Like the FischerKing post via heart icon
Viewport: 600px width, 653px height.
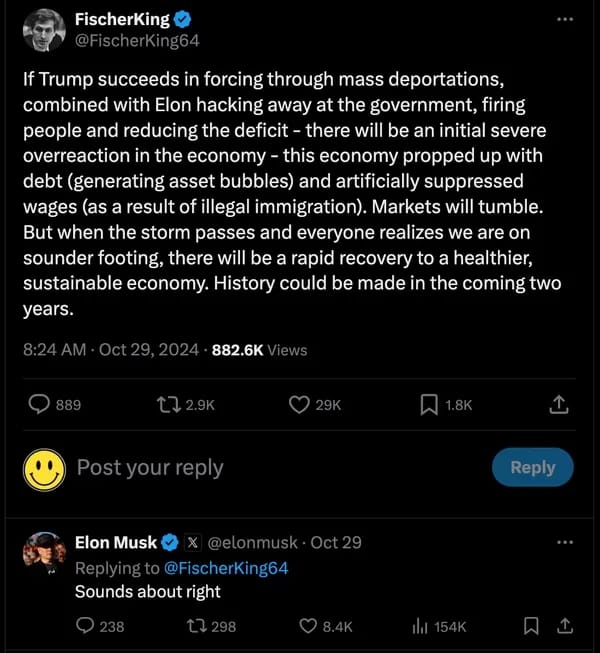[300, 404]
